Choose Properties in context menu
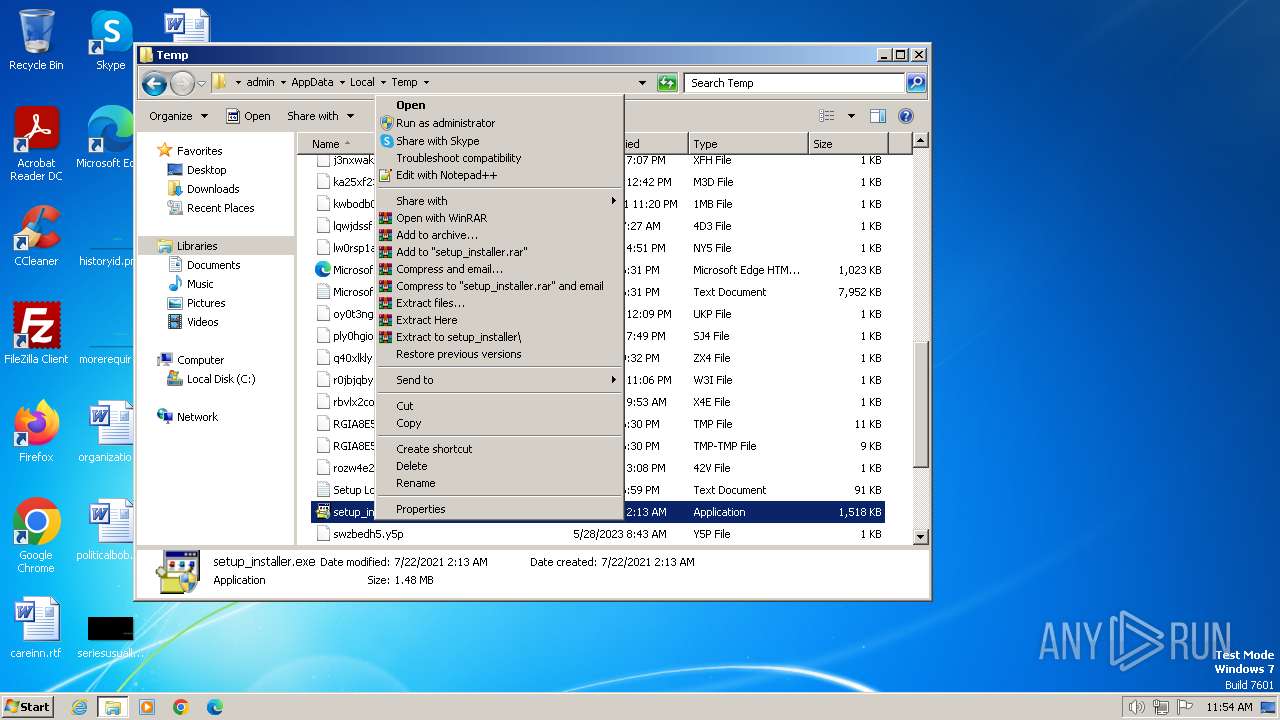This screenshot has width=1280, height=720. coord(500,509)
